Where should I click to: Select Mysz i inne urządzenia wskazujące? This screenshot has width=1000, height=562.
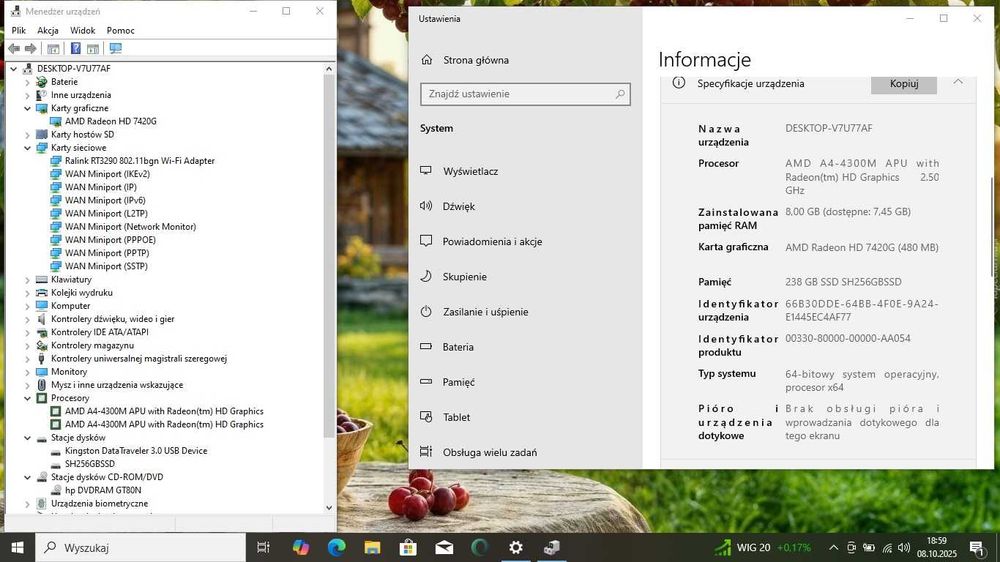(x=117, y=385)
